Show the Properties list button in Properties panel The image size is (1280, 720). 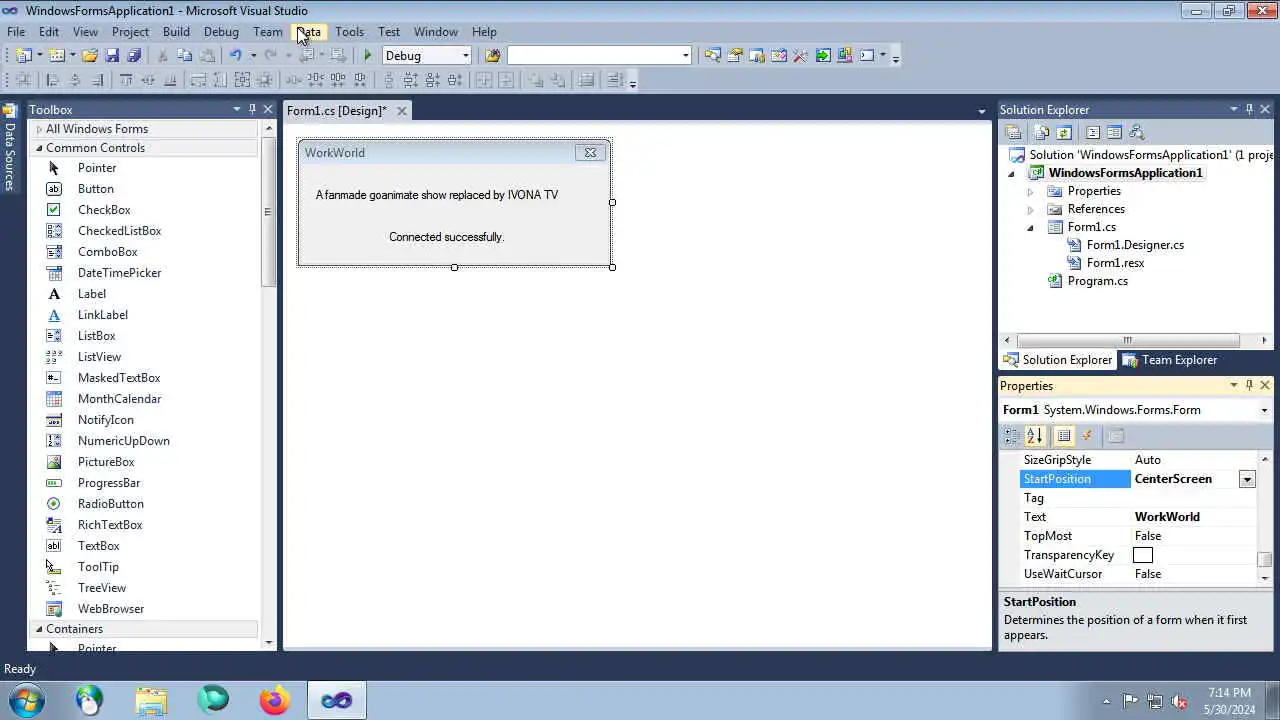point(1064,436)
